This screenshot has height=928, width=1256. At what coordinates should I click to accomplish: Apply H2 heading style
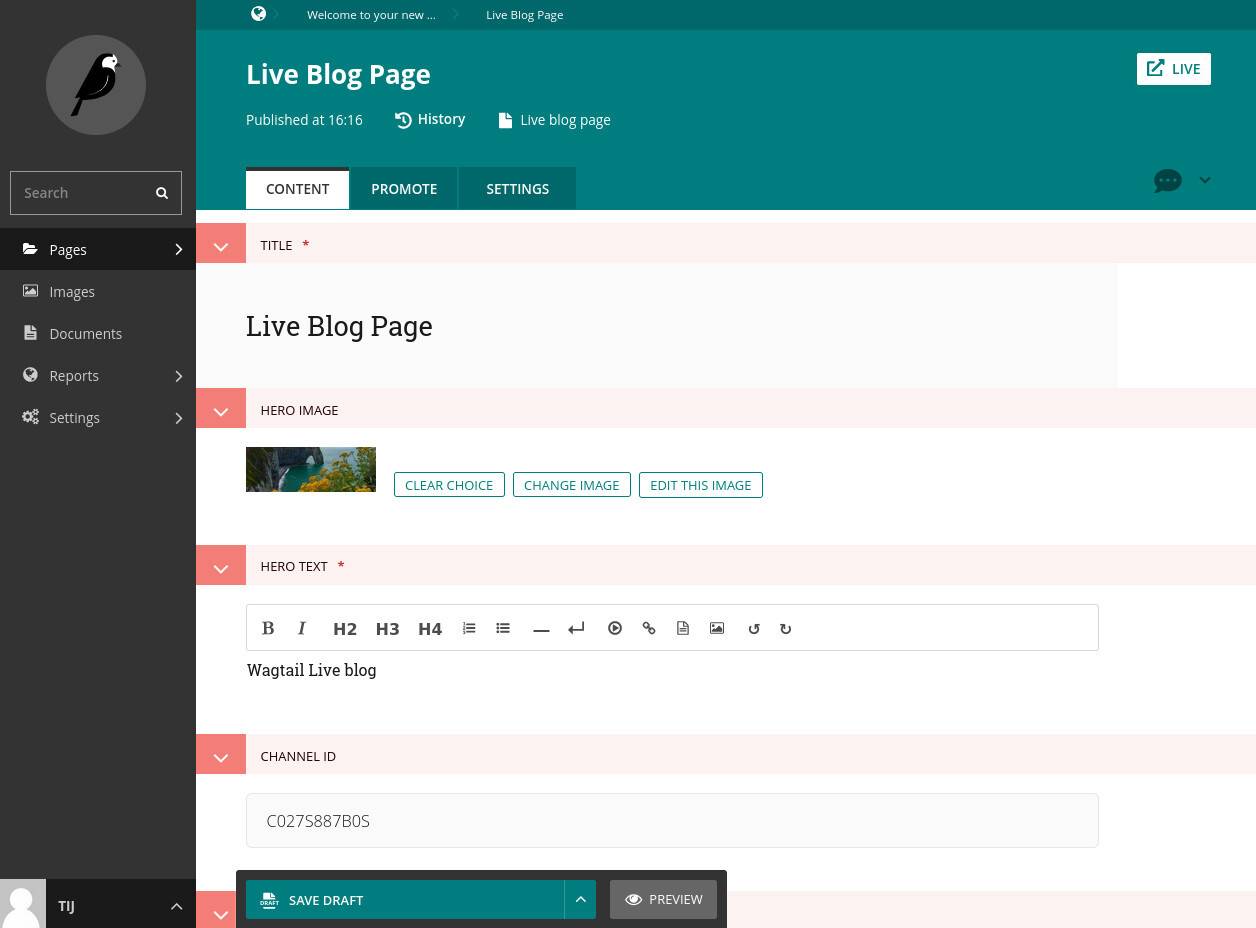click(x=345, y=629)
